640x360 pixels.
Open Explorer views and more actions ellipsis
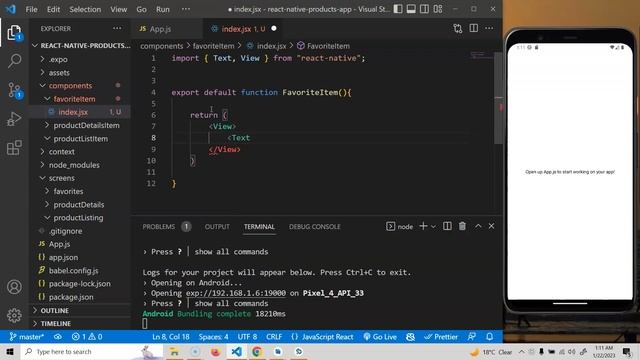(117, 28)
